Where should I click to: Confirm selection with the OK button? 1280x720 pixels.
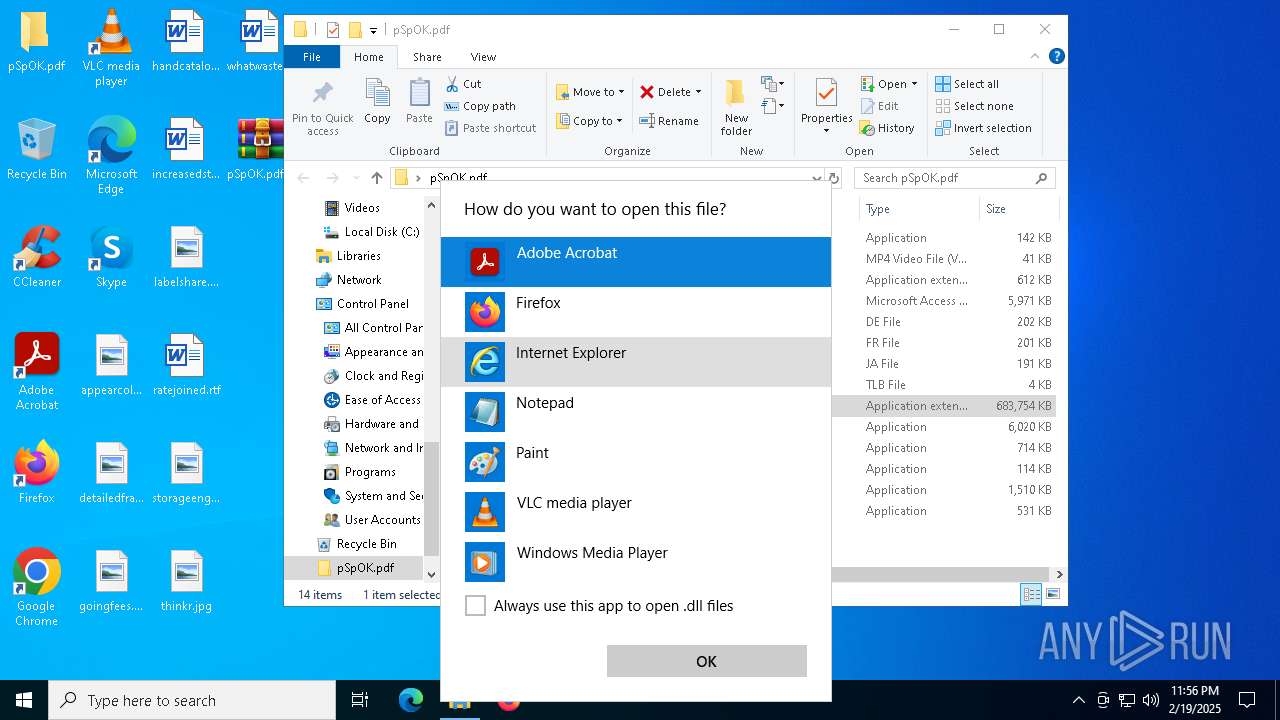(706, 661)
